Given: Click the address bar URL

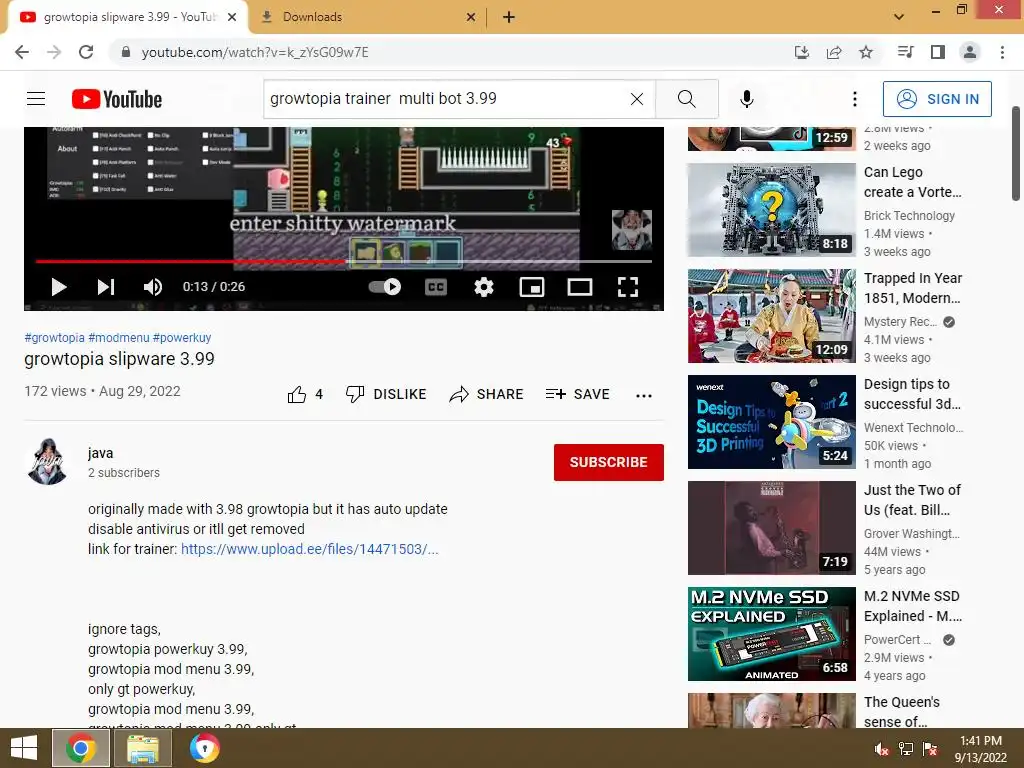Looking at the screenshot, I should tap(255, 52).
